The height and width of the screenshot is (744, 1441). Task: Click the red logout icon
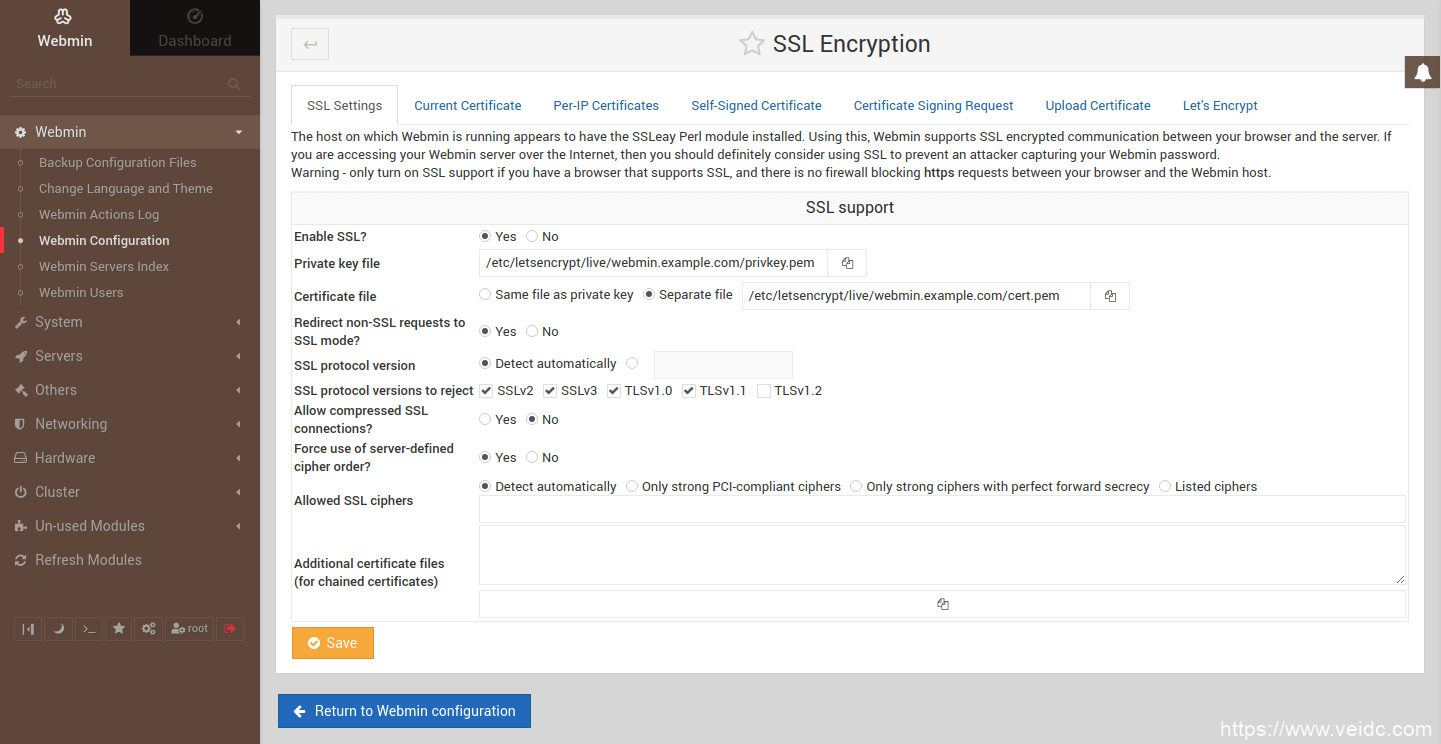230,629
